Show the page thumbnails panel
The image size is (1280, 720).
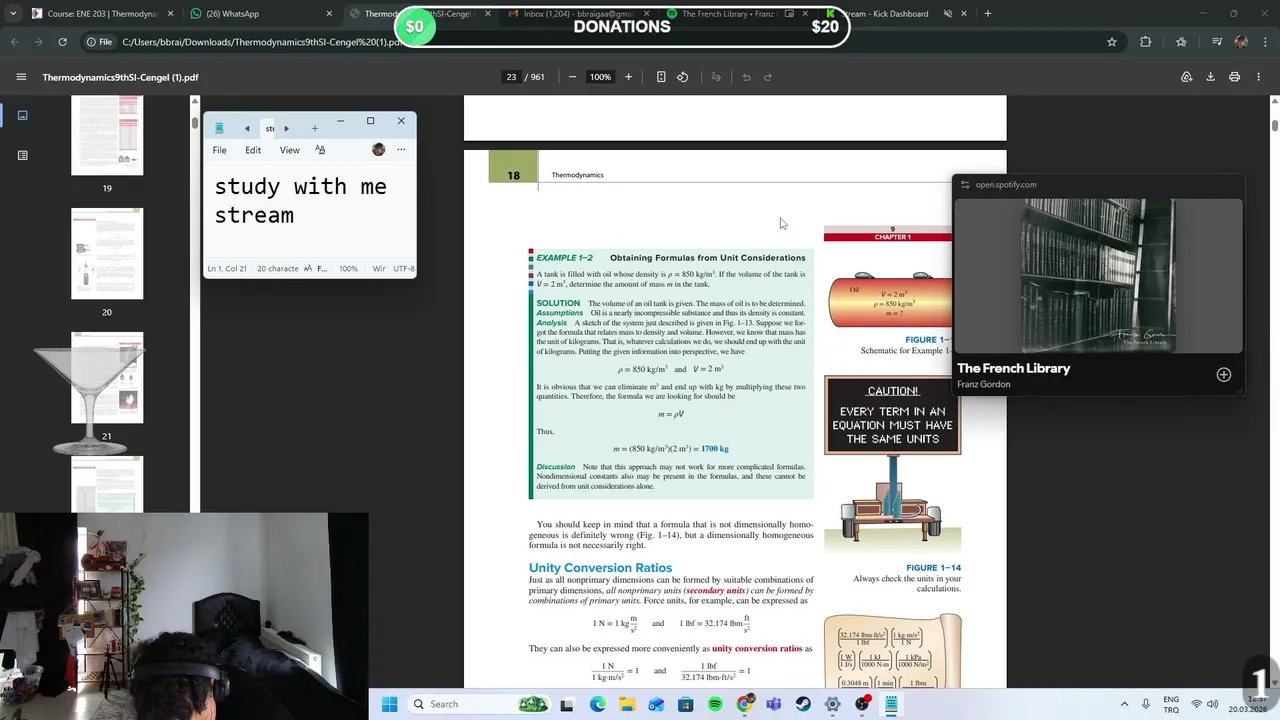pyautogui.click(x=22, y=115)
